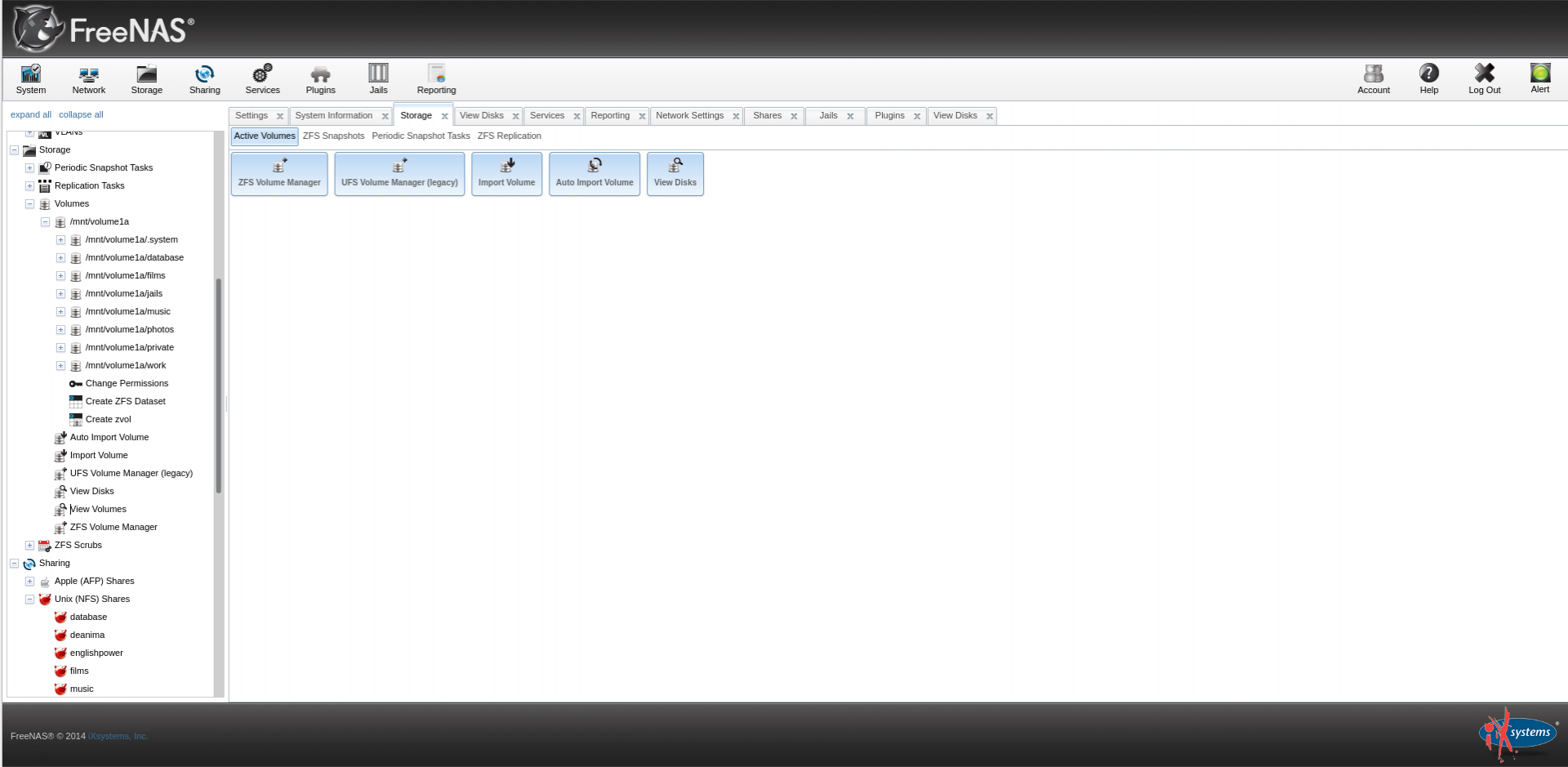
Task: Open the Storage toolbar icon
Action: [x=146, y=79]
